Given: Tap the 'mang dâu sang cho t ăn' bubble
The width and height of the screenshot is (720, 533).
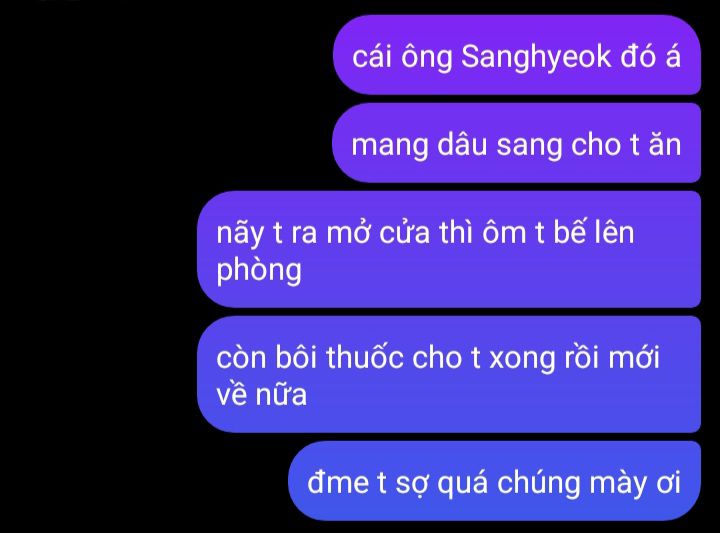Looking at the screenshot, I should coord(517,143).
